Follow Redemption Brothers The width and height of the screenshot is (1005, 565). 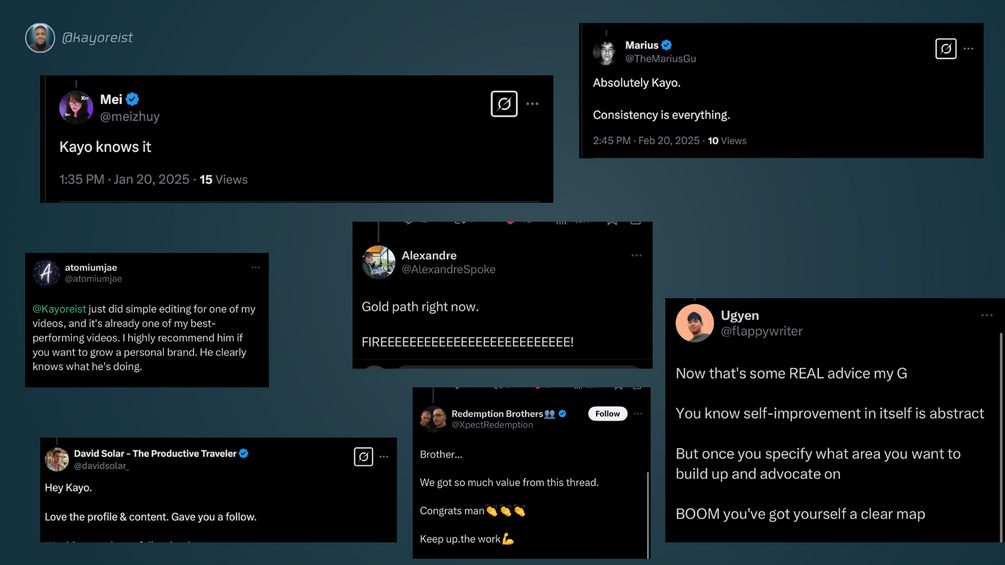(607, 414)
